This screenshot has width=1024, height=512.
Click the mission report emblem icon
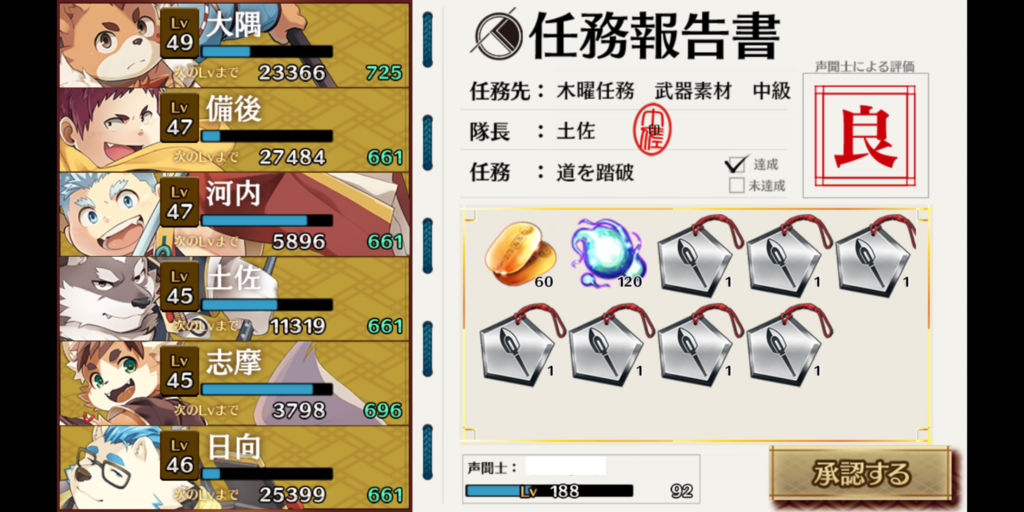tap(497, 34)
